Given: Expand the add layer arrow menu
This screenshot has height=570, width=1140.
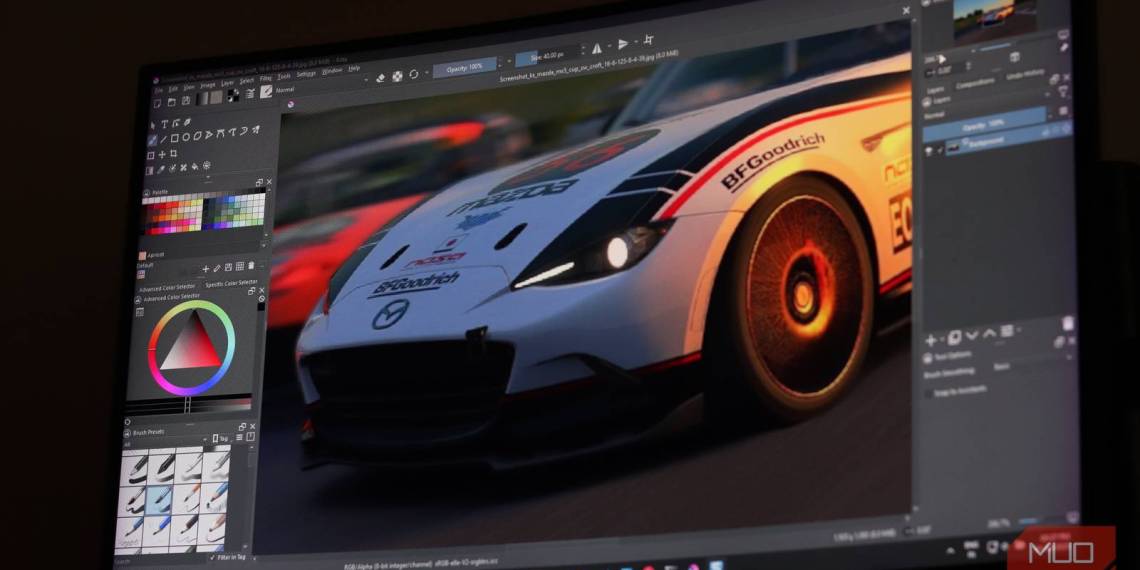Looking at the screenshot, I should click(x=942, y=340).
